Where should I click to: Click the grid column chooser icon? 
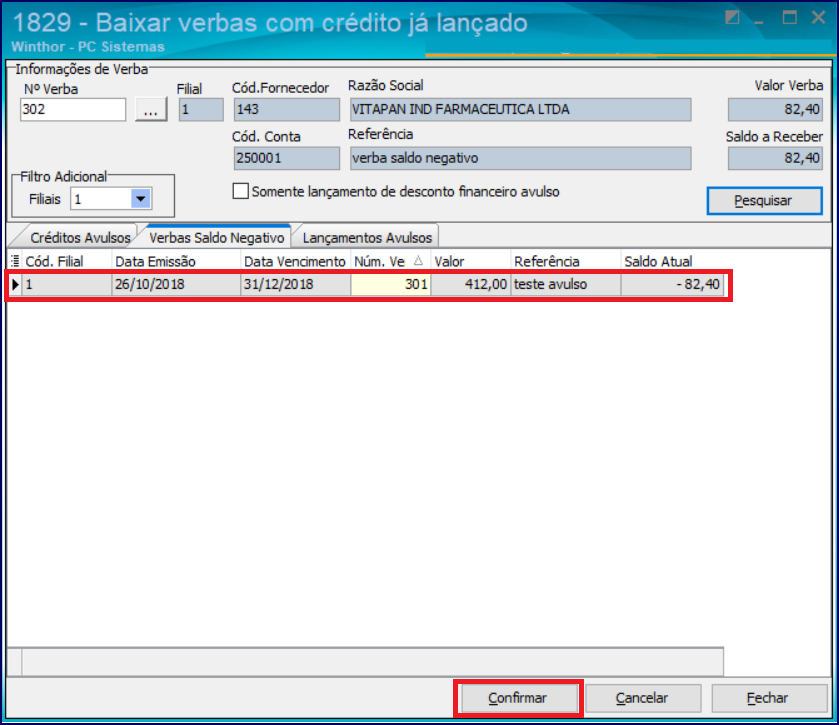coord(14,261)
